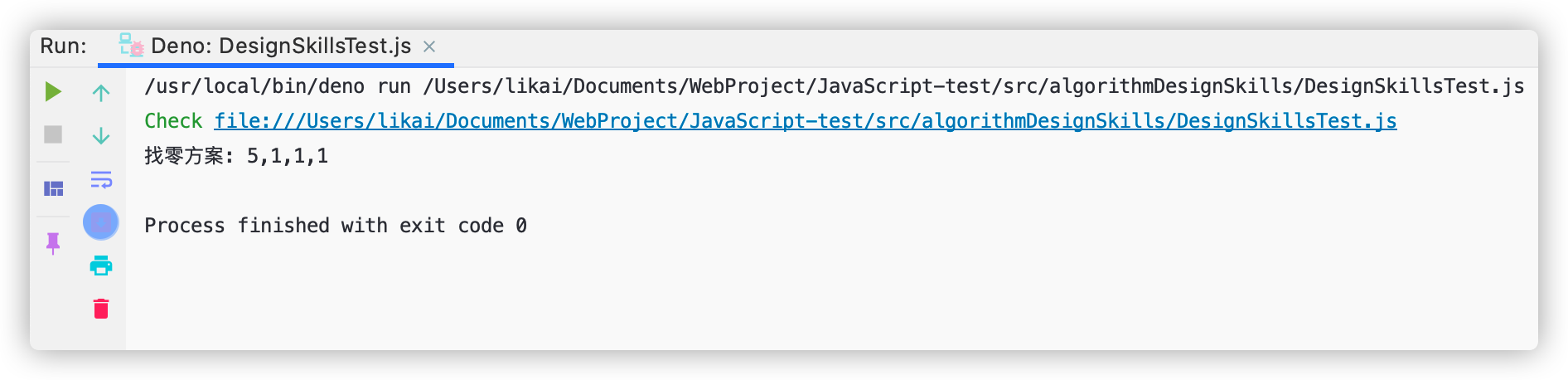Screen dimensions: 1568x380
Task: Print console output using printer icon
Action: point(101,266)
